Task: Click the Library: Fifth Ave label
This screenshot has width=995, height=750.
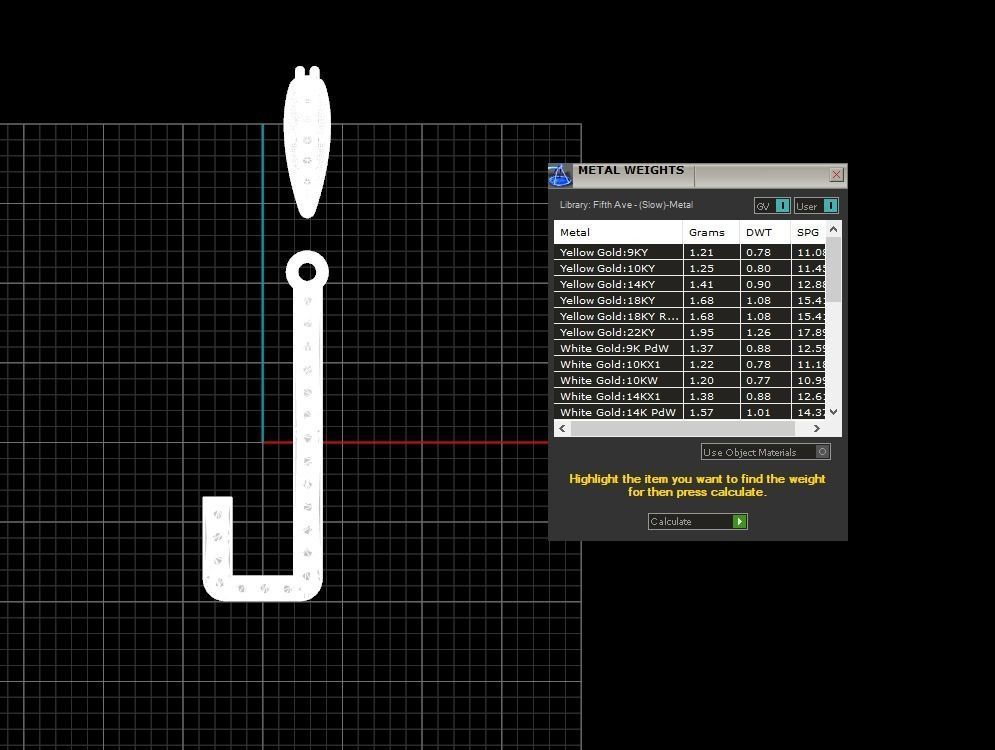Action: point(626,205)
